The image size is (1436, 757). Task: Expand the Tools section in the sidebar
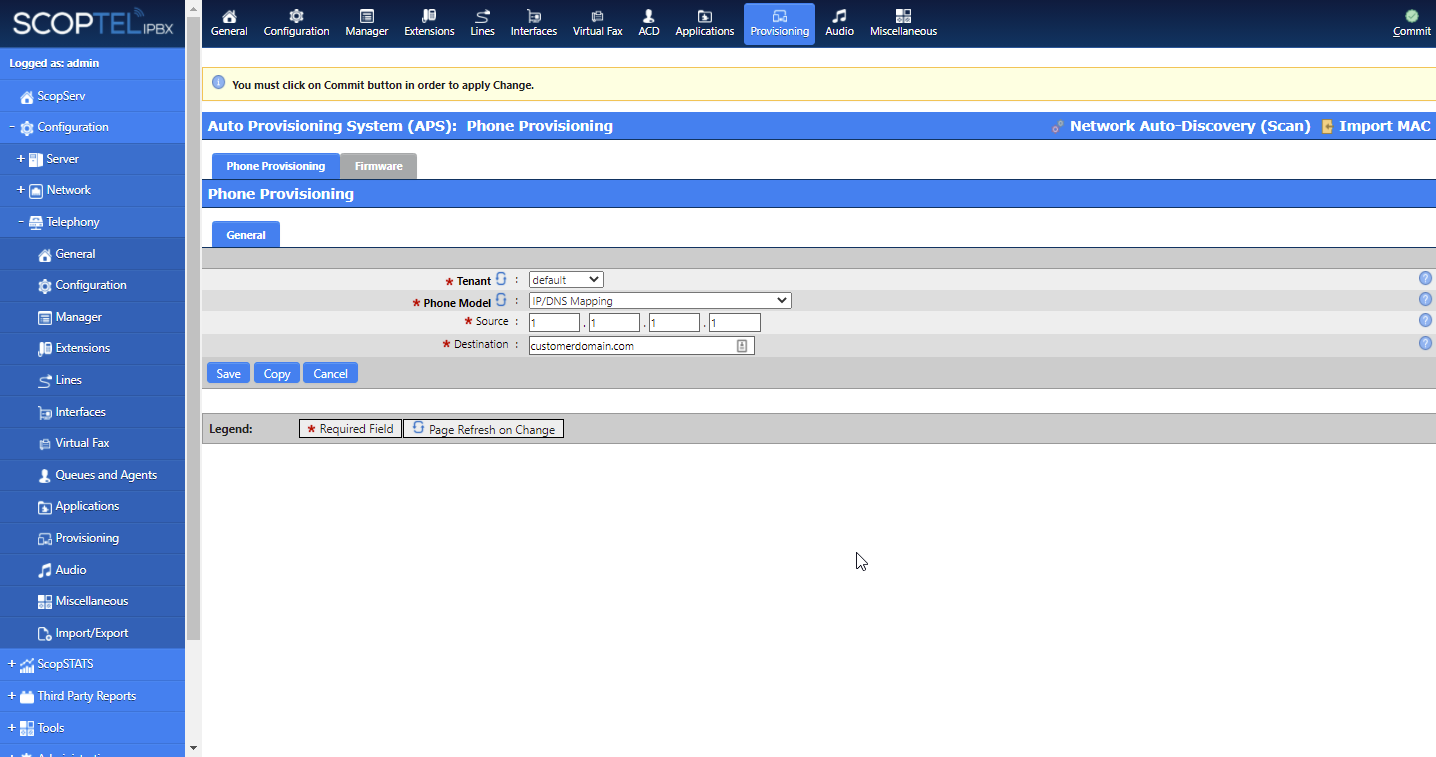(12, 728)
